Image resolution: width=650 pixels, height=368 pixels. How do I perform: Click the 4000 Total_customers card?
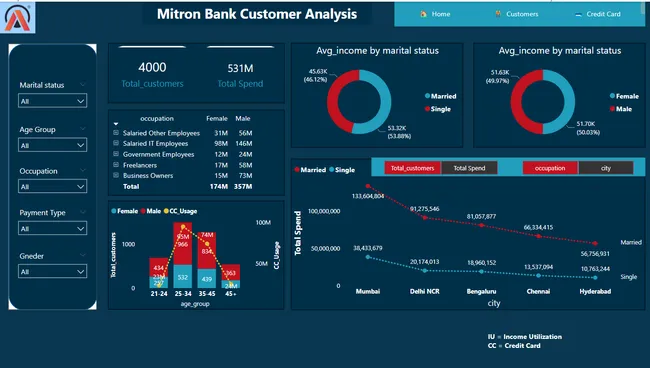pos(152,74)
